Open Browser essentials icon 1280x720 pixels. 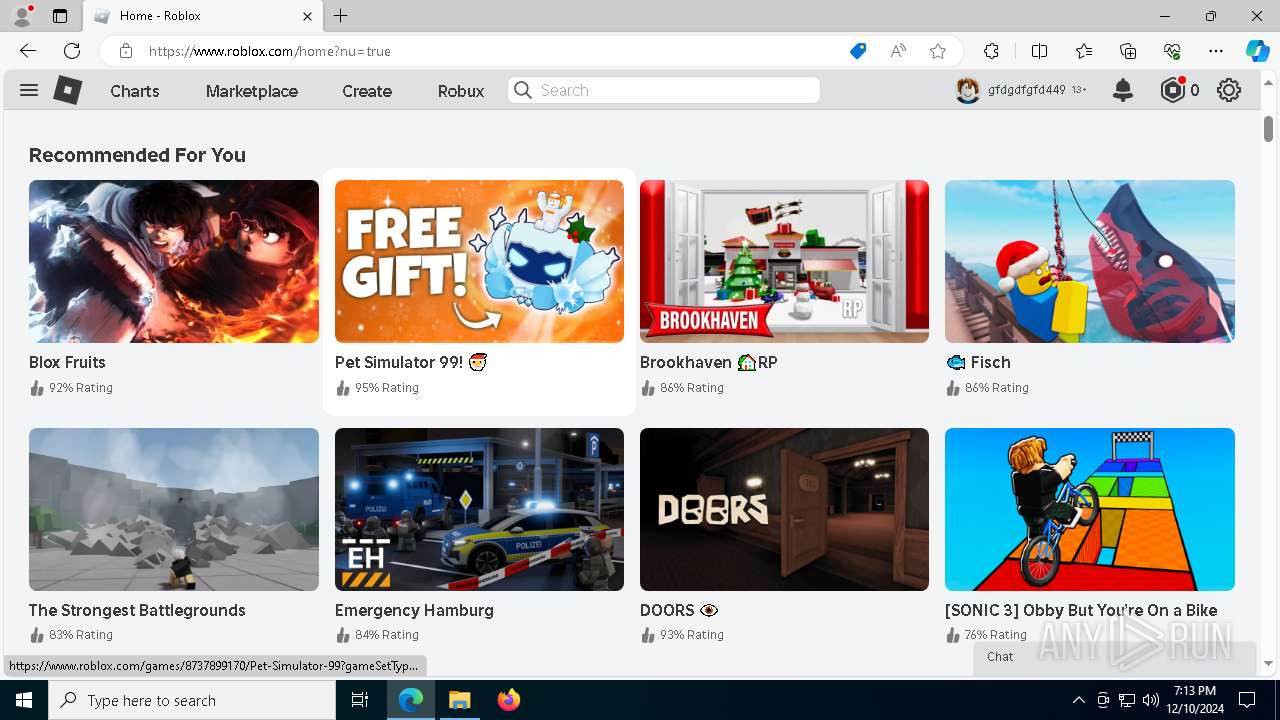tap(1172, 51)
